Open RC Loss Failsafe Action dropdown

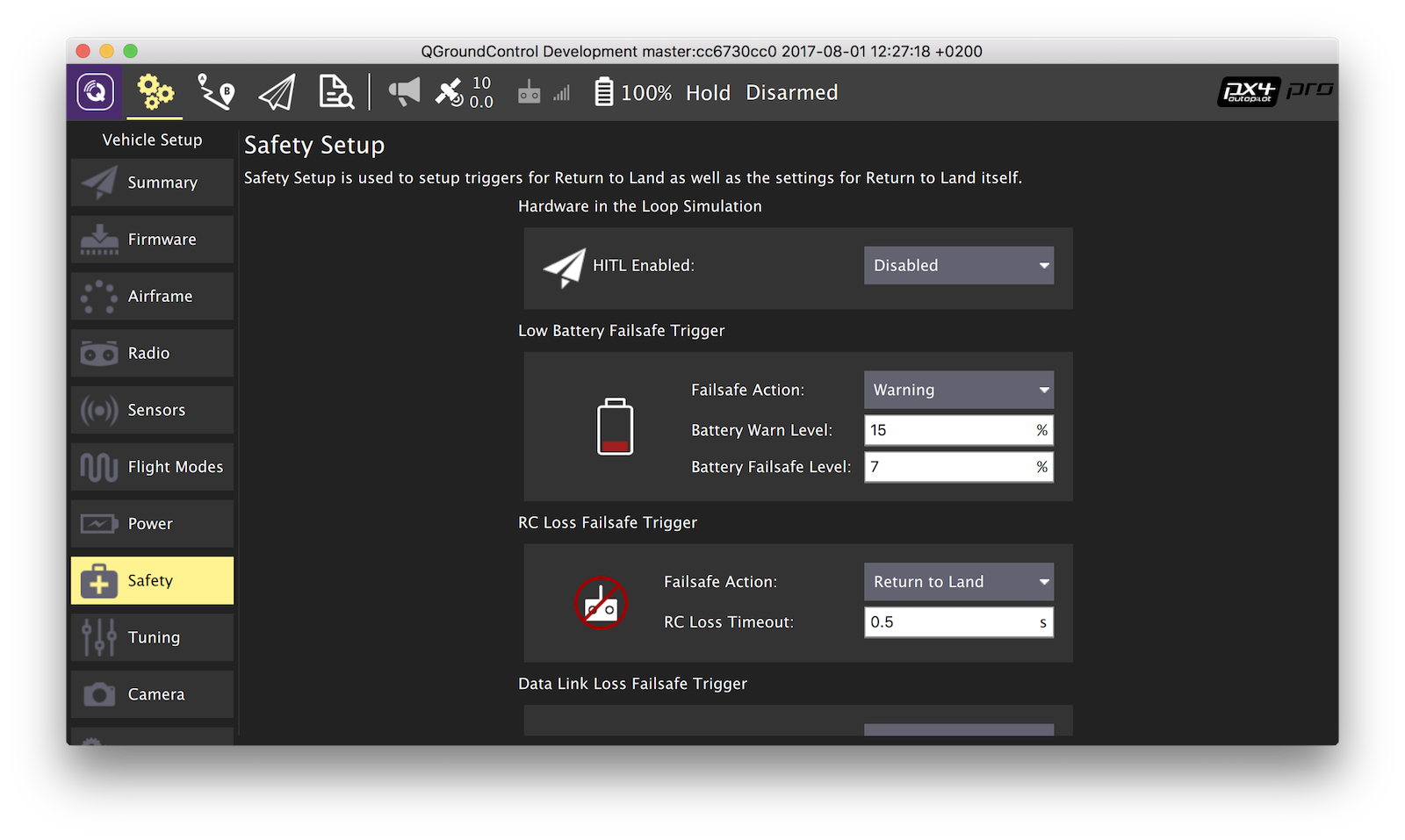958,582
